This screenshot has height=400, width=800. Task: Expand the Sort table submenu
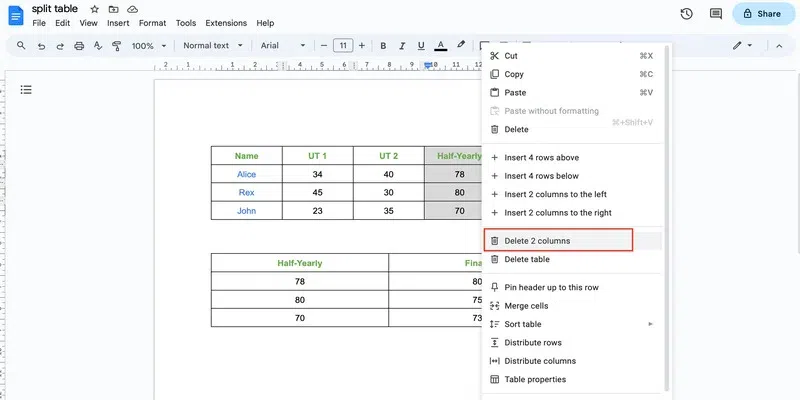pos(572,324)
